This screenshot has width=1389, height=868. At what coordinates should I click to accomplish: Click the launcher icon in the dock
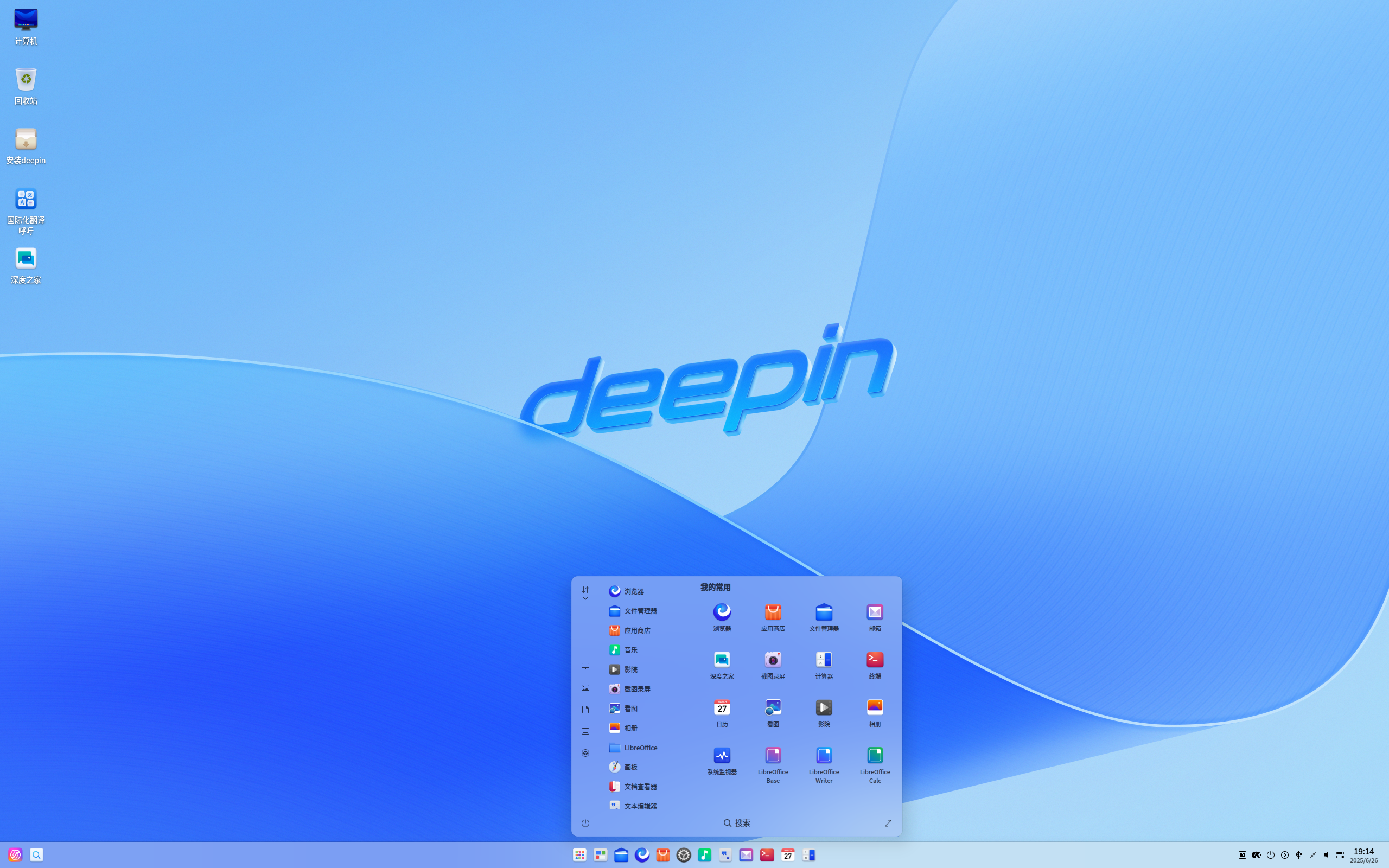click(579, 855)
